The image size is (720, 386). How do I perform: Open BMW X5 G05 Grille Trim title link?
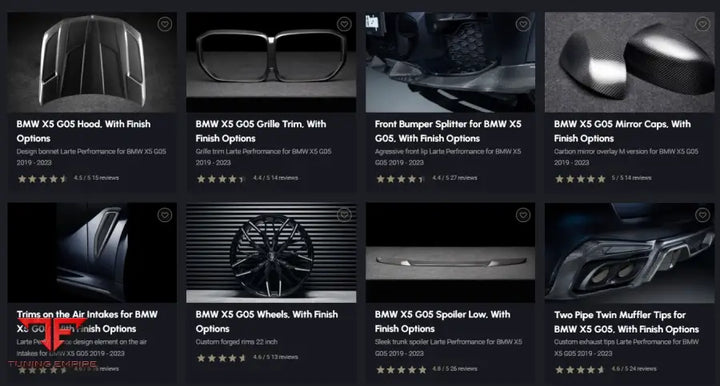pos(261,131)
